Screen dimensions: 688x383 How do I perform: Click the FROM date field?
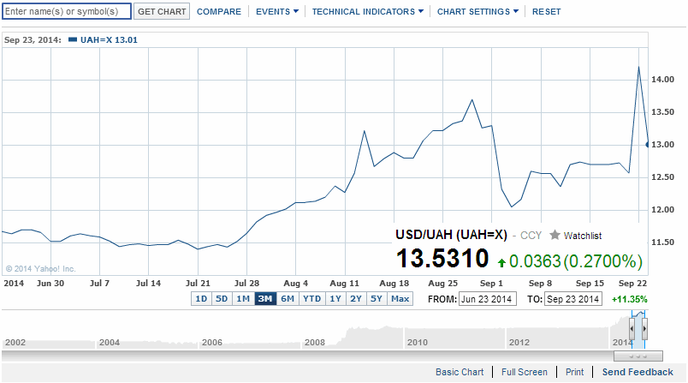(x=487, y=299)
